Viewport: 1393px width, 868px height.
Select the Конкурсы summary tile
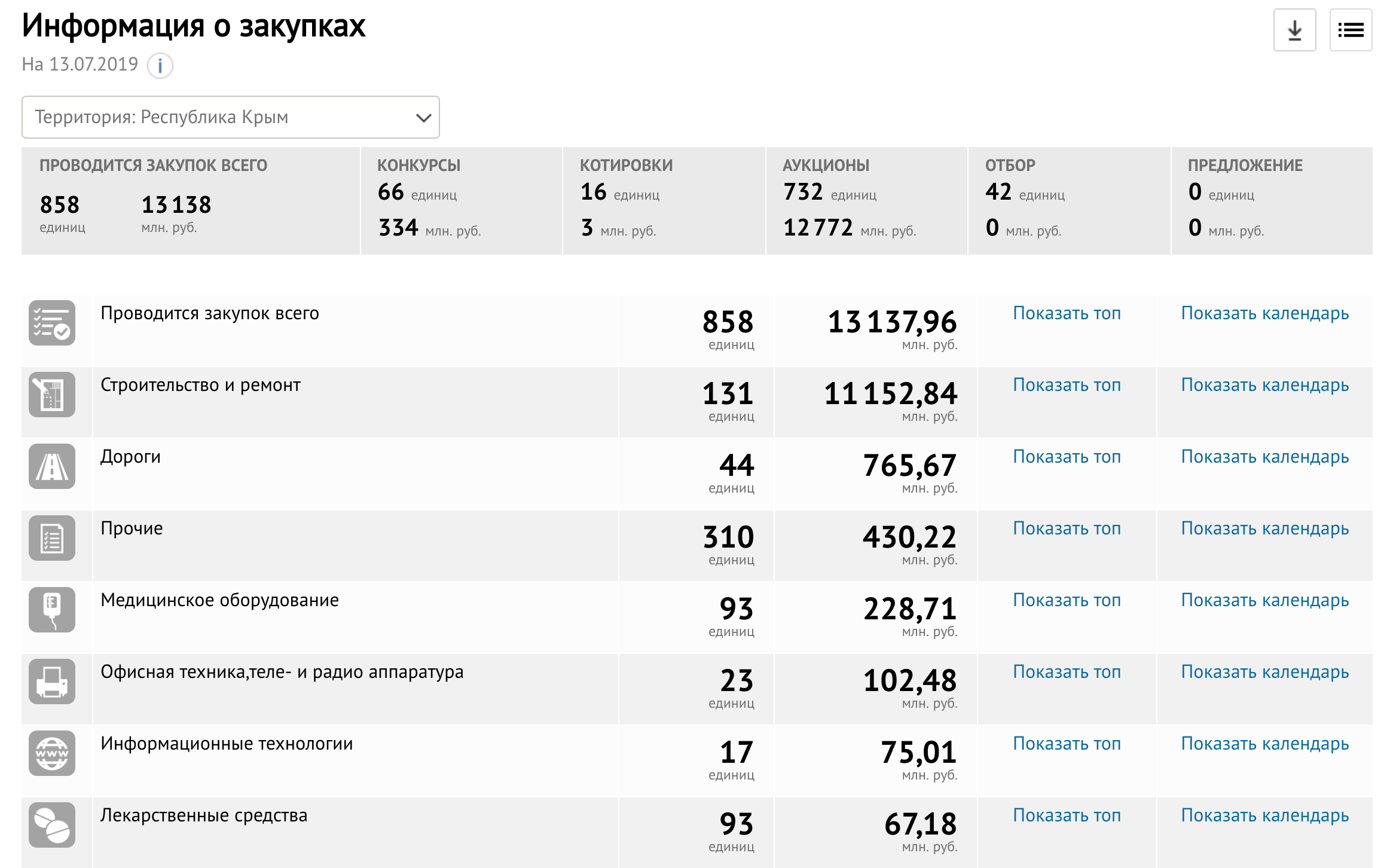point(461,201)
